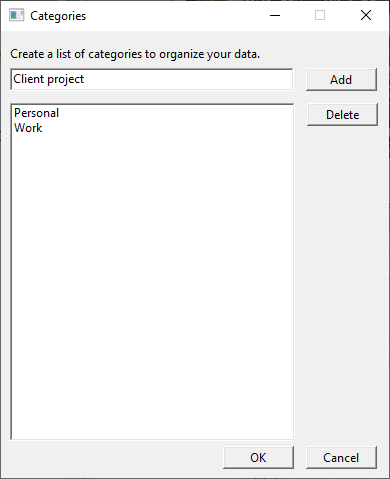
Task: Select the Work category in list
Action: pos(28,128)
